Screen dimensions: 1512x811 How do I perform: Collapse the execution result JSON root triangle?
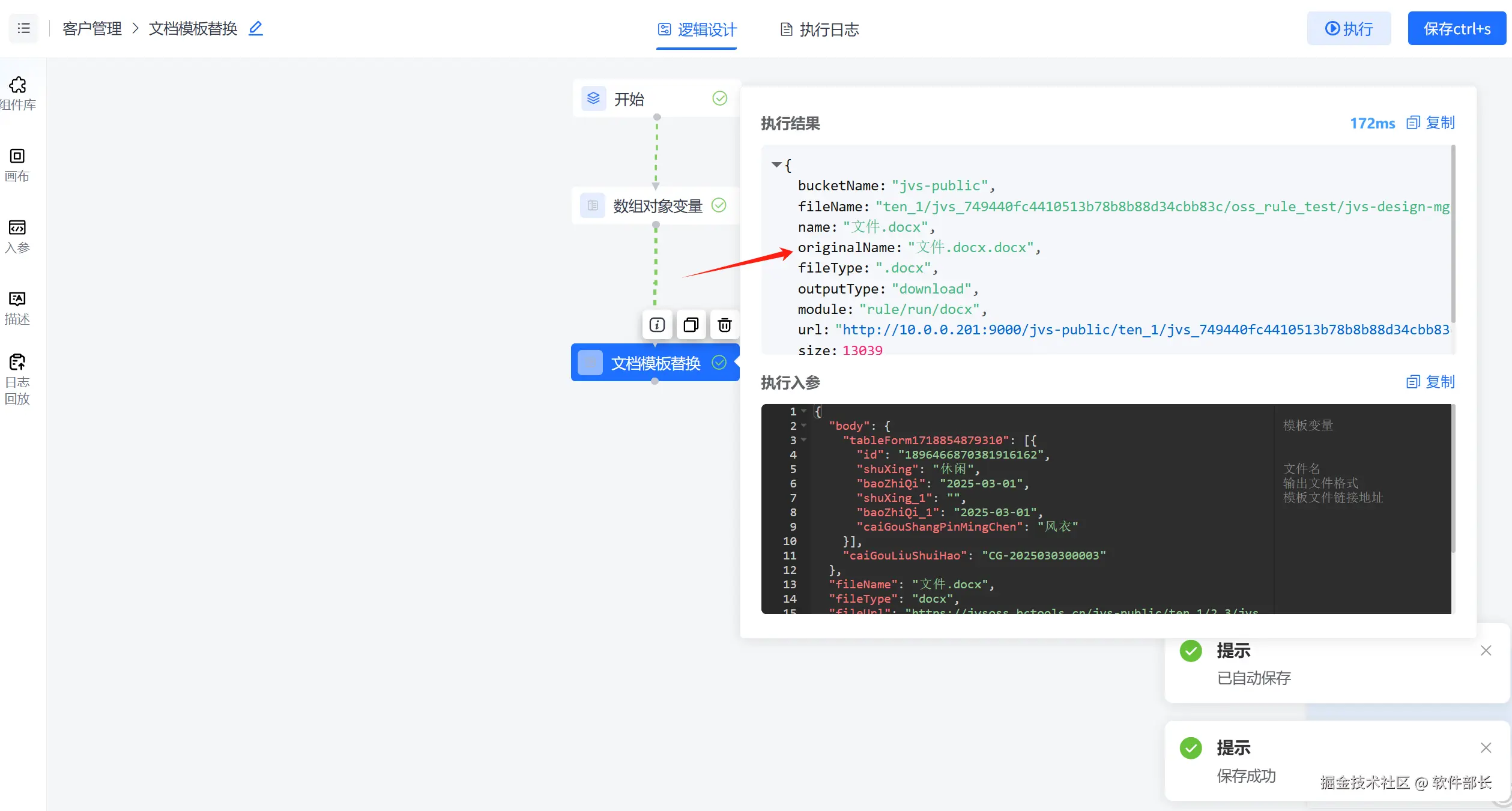(776, 164)
